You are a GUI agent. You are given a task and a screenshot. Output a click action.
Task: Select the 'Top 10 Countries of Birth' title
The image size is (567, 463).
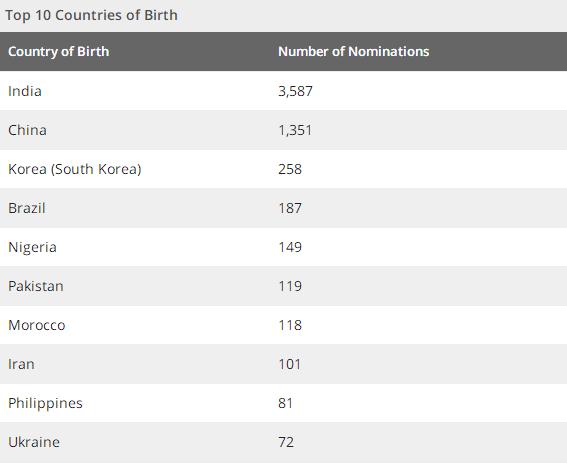point(91,15)
